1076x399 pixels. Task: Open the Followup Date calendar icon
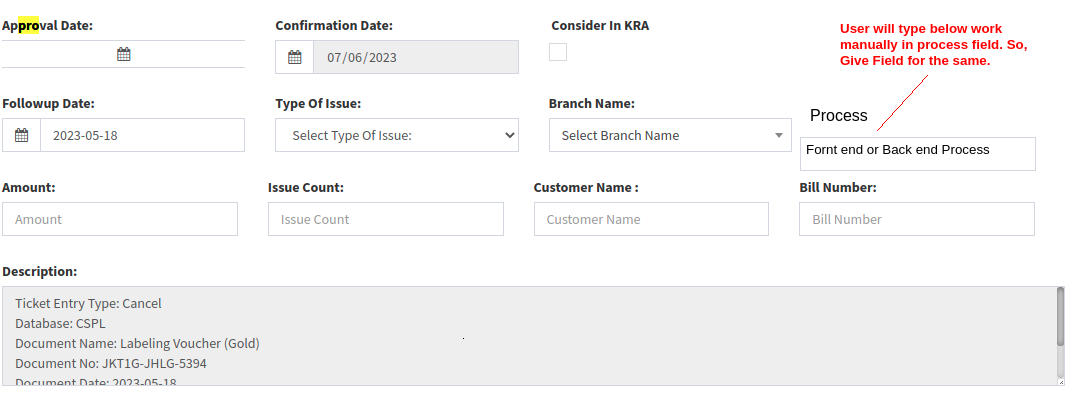click(21, 135)
